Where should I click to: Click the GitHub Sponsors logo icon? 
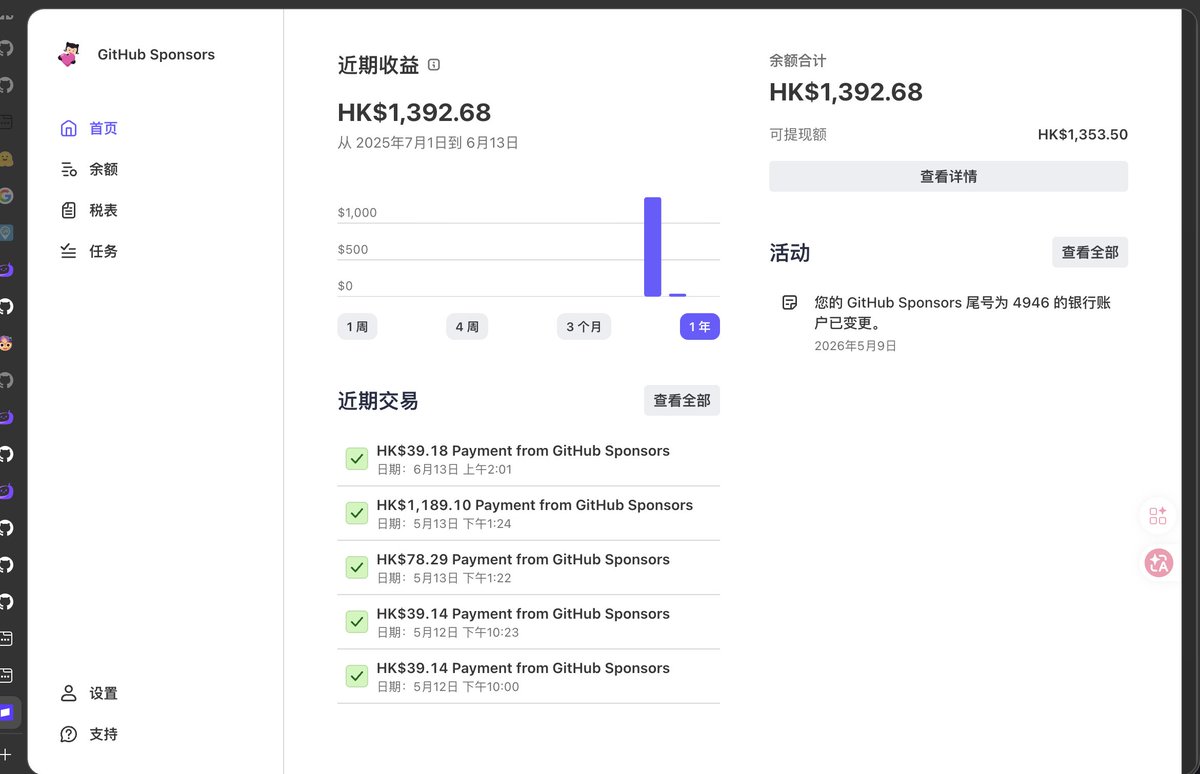pyautogui.click(x=68, y=55)
